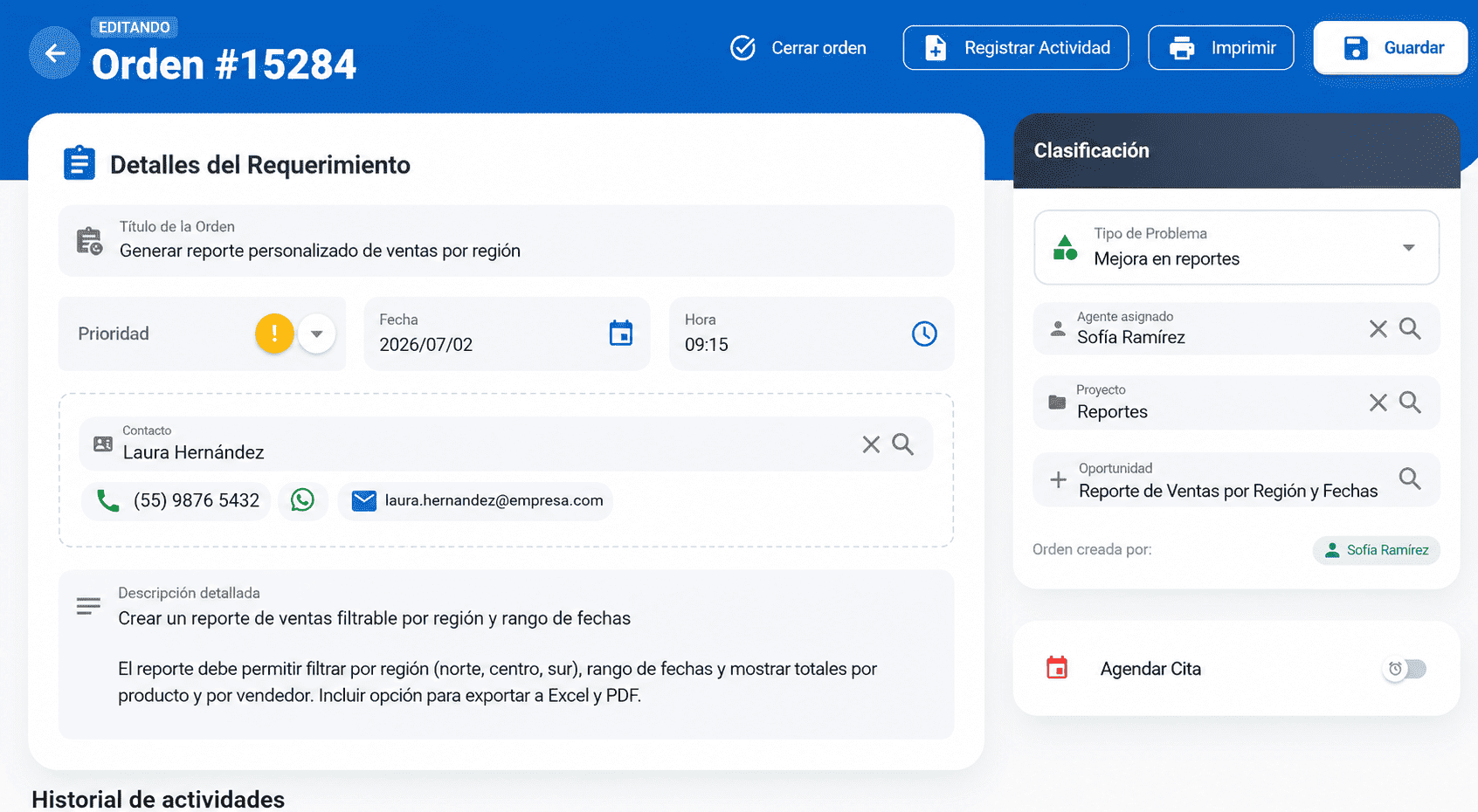Click the Cerrar orden checkmark icon
This screenshot has height=812, width=1478.
coord(742,48)
